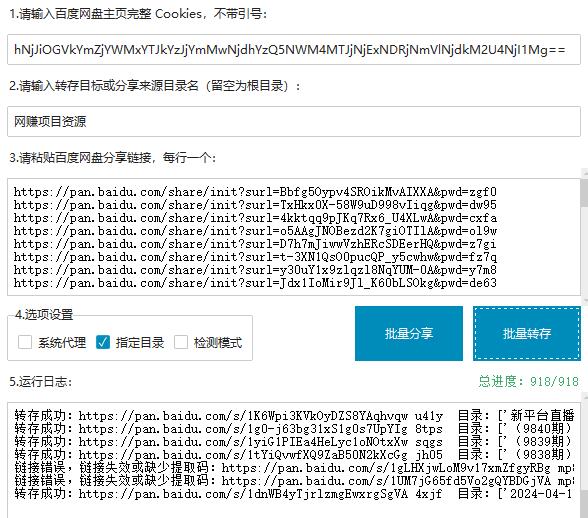Click the log line with code 4xjf

(294, 494)
